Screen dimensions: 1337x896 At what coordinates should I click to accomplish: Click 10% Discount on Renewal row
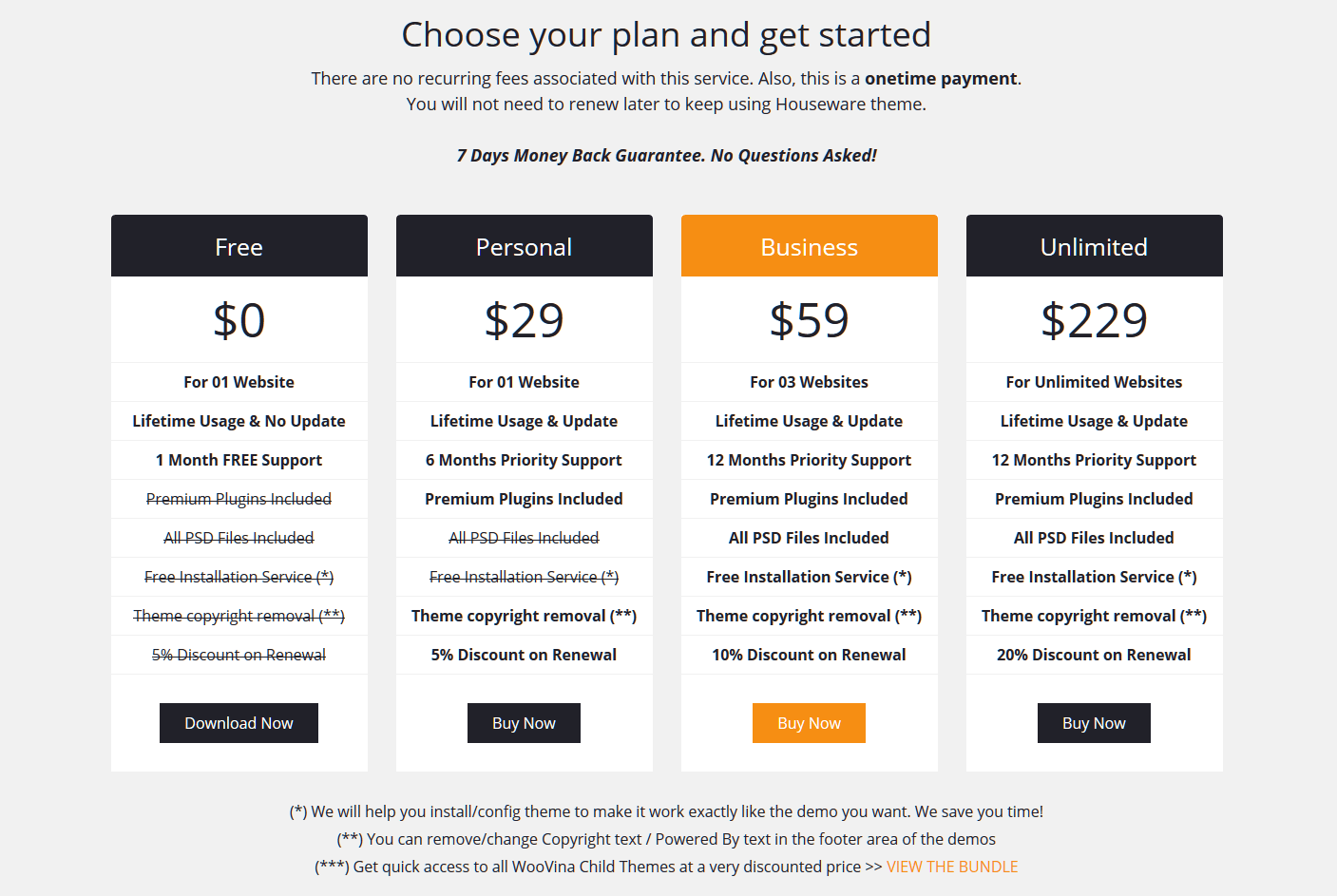point(810,655)
